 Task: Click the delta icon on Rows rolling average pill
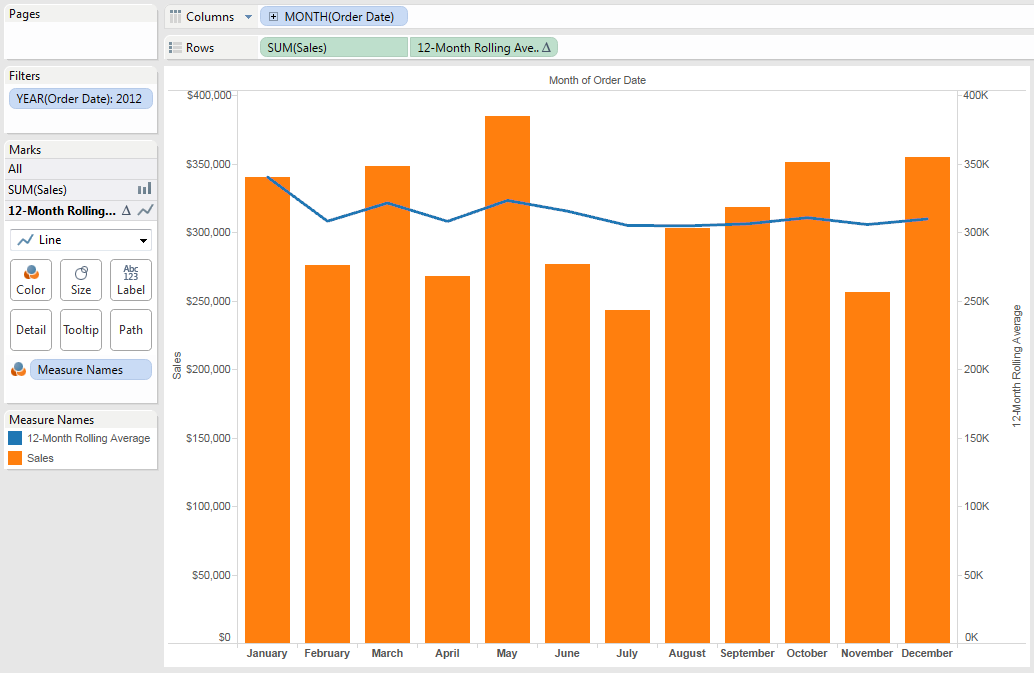point(547,47)
